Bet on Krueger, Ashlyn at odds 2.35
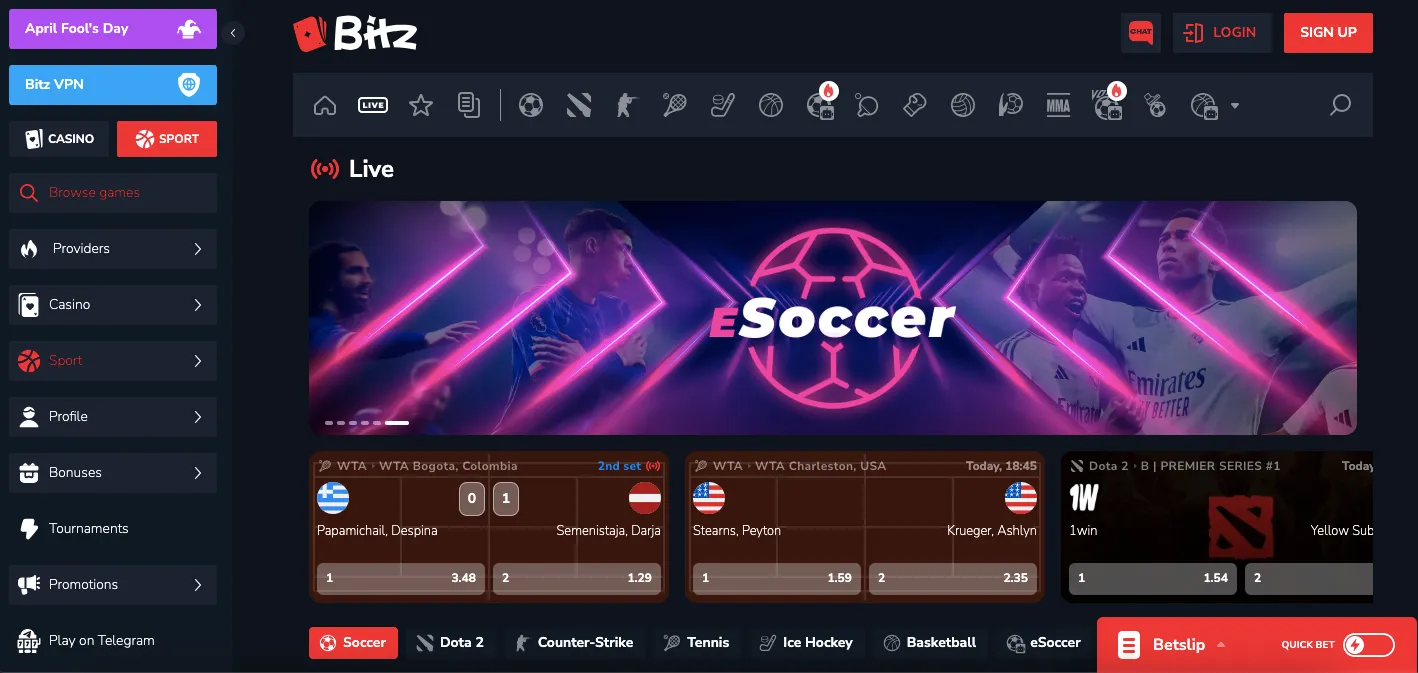 tap(953, 578)
